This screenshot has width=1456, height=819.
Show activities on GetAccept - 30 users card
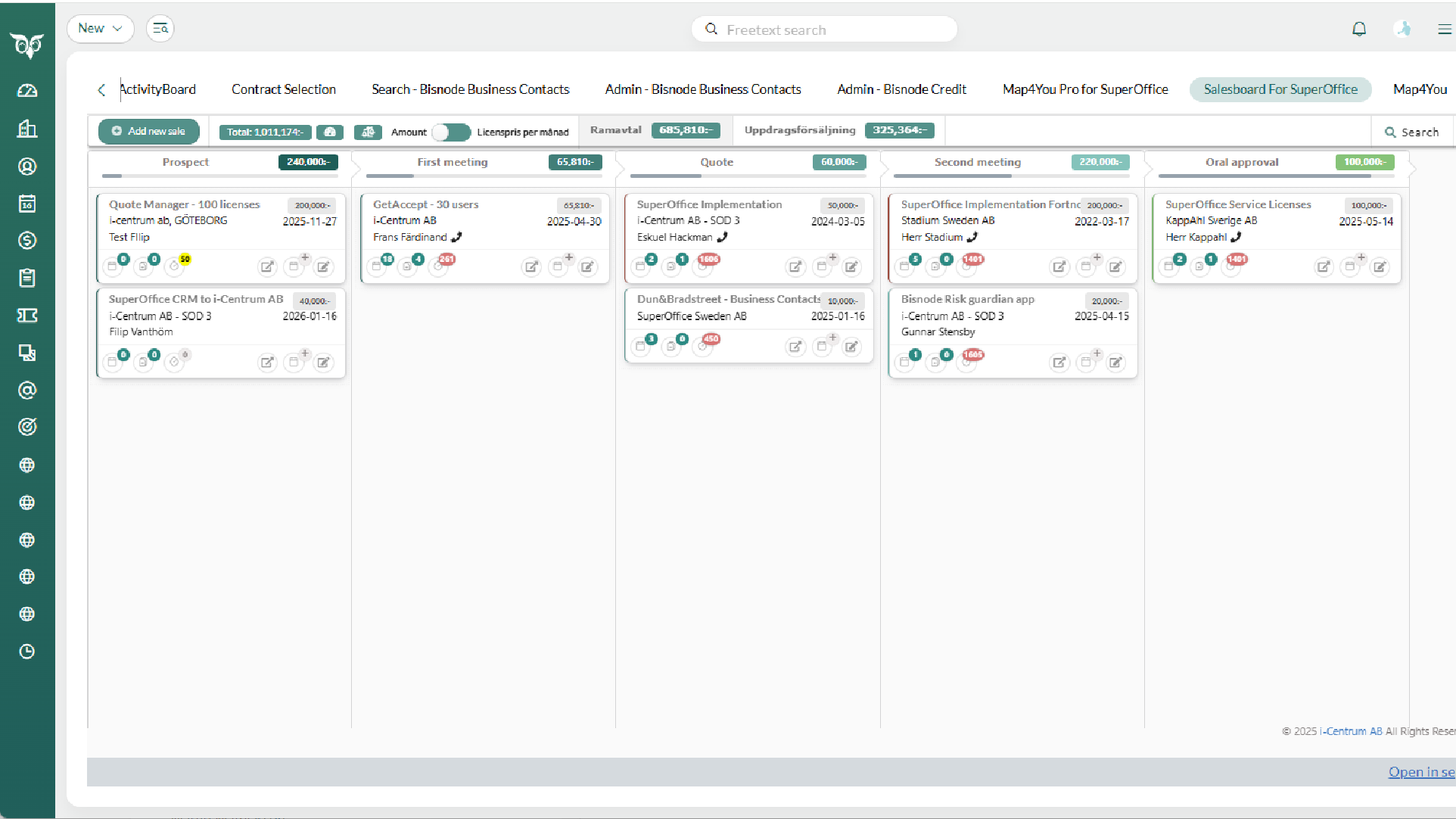tap(378, 266)
